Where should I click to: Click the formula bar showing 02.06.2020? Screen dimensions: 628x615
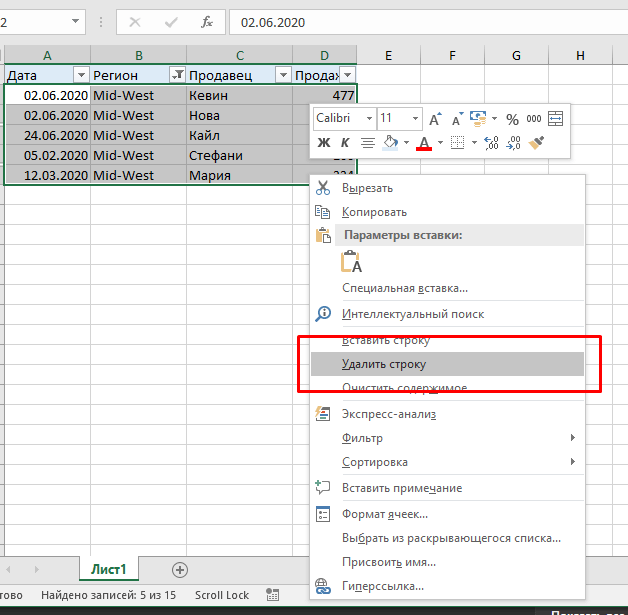click(429, 22)
